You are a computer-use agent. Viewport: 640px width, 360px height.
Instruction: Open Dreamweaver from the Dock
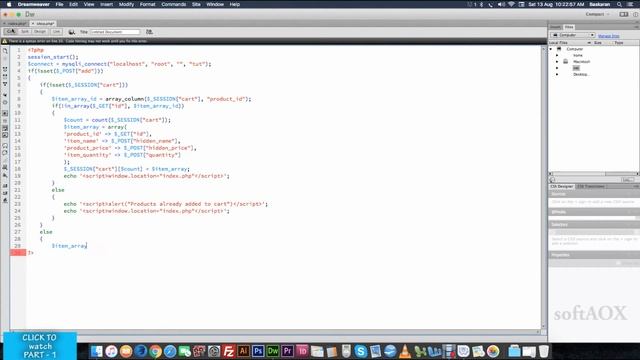pyautogui.click(x=273, y=351)
